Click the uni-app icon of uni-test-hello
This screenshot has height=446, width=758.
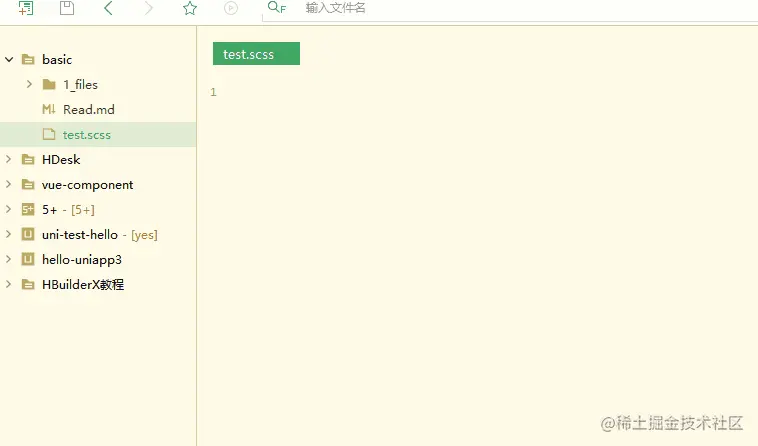point(28,234)
